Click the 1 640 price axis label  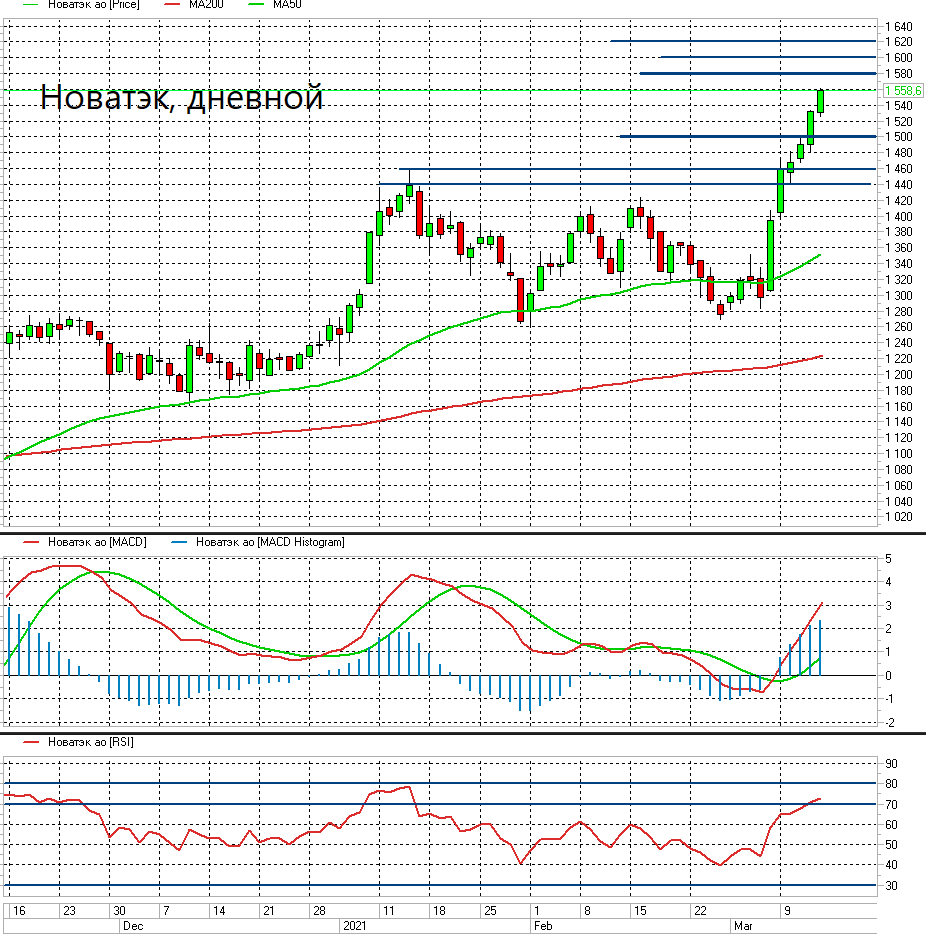point(899,27)
